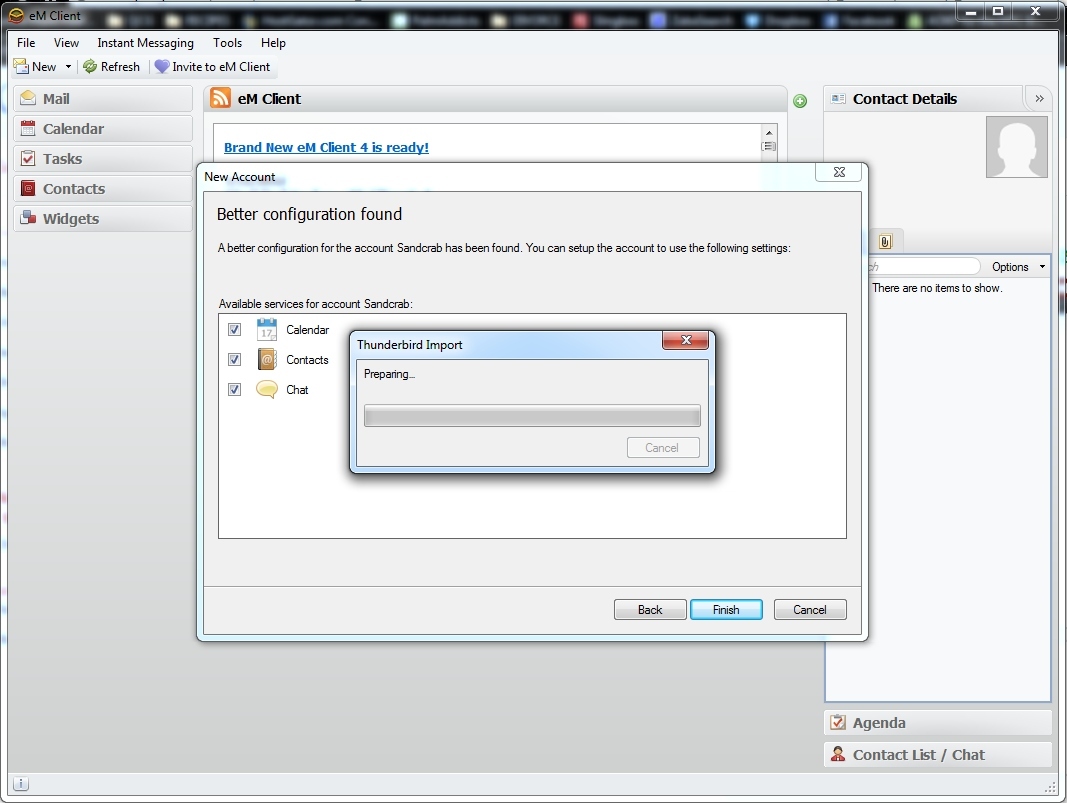The image size is (1067, 803).
Task: Uncheck the Calendar service checkbox
Action: 234,330
